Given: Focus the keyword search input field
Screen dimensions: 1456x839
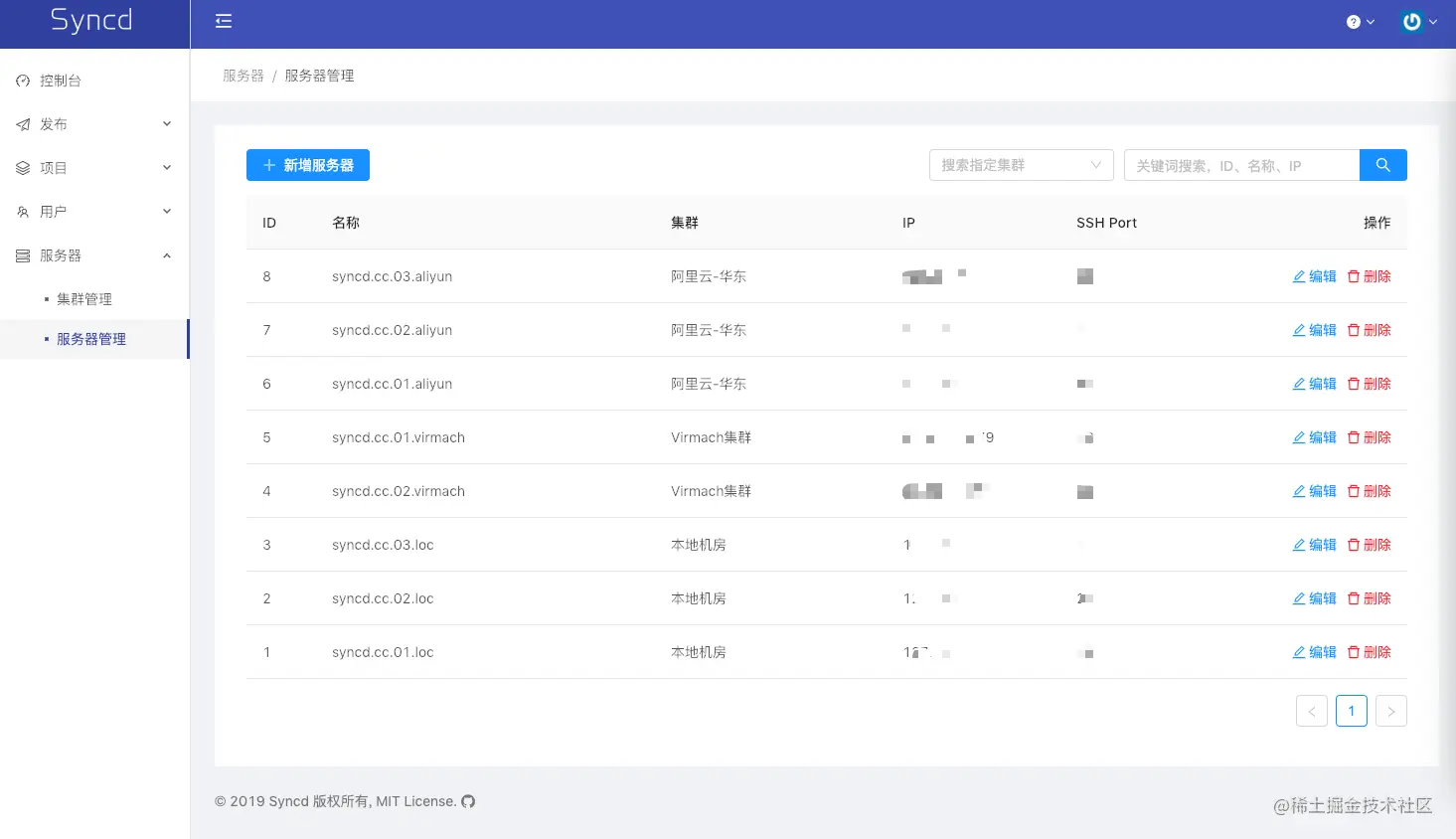Looking at the screenshot, I should click(x=1241, y=165).
